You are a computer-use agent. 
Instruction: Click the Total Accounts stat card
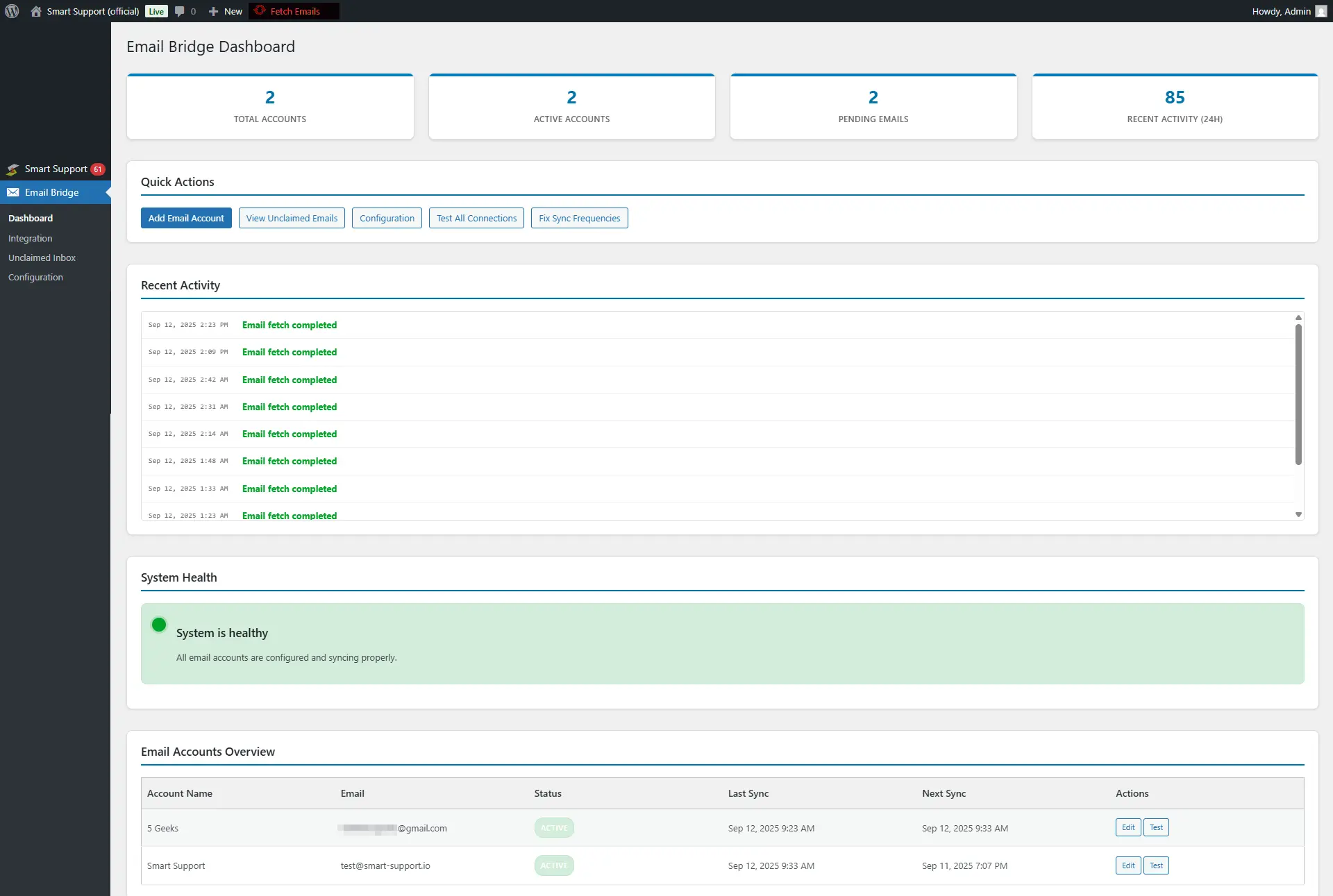point(270,106)
